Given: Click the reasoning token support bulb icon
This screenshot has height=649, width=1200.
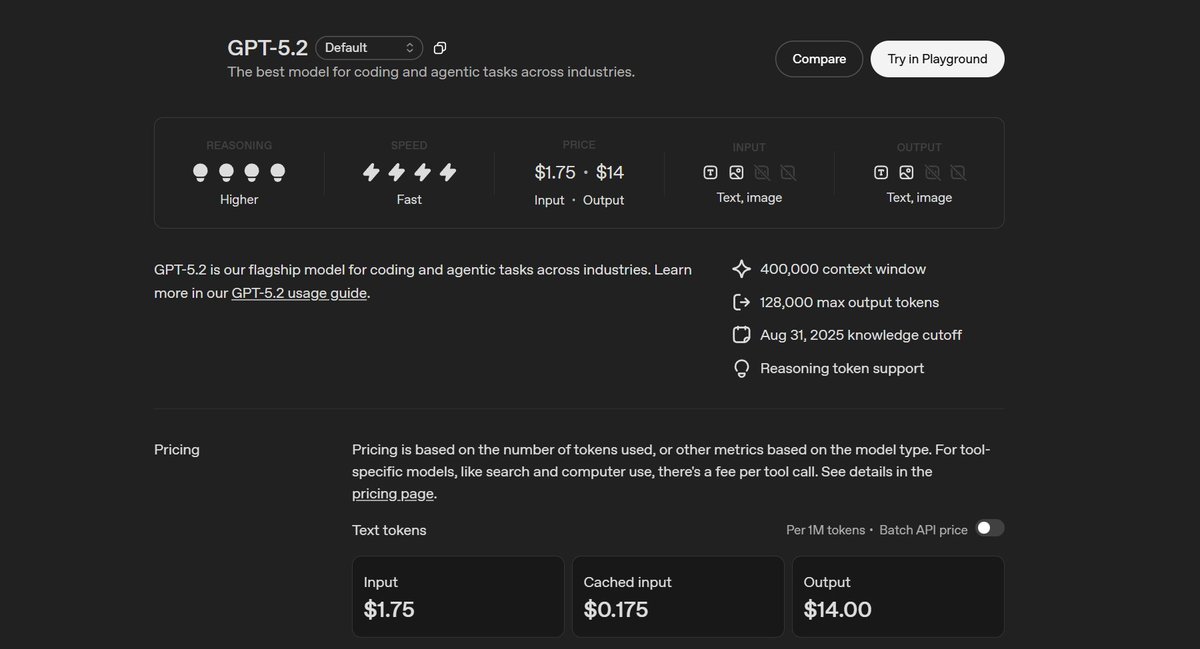Looking at the screenshot, I should tap(741, 368).
